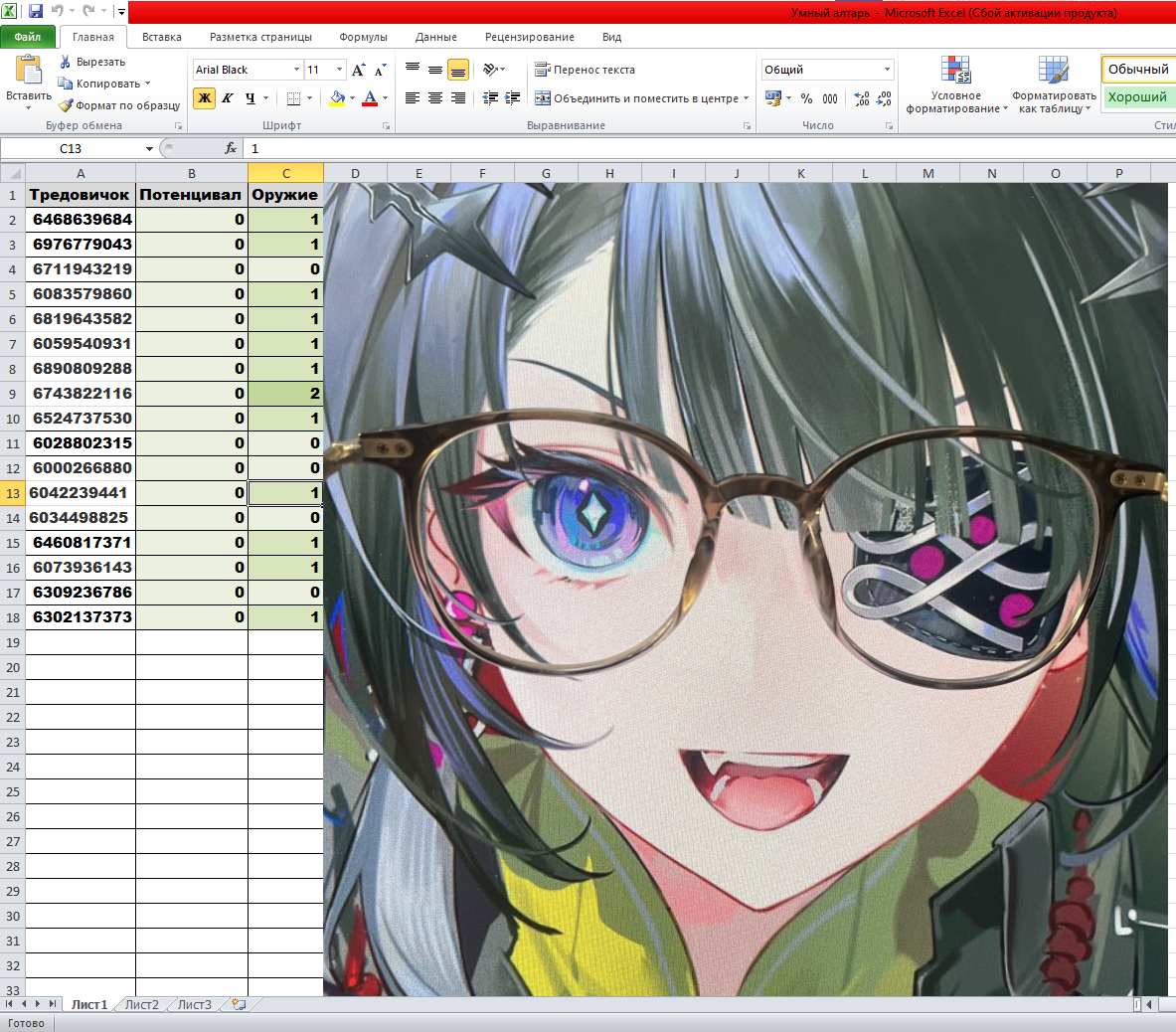The height and width of the screenshot is (1032, 1176).
Task: Apply the Хороший cell style
Action: click(x=1138, y=97)
